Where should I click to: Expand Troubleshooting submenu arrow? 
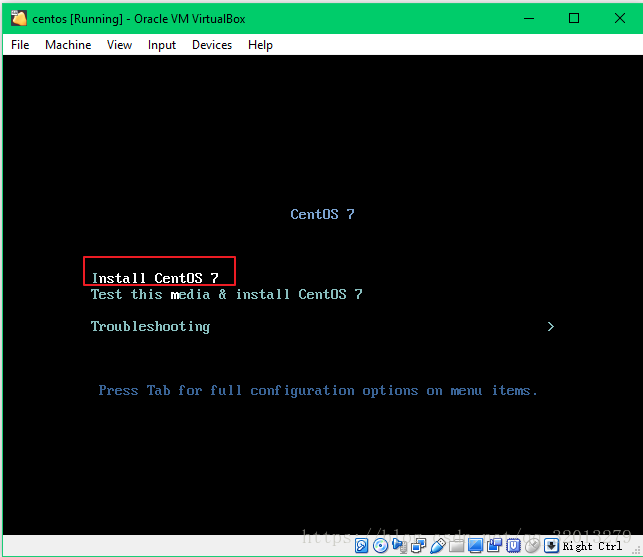(x=551, y=326)
